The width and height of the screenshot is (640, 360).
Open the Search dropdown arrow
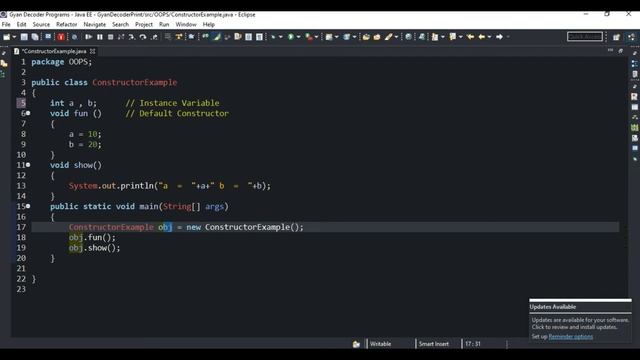(396, 37)
